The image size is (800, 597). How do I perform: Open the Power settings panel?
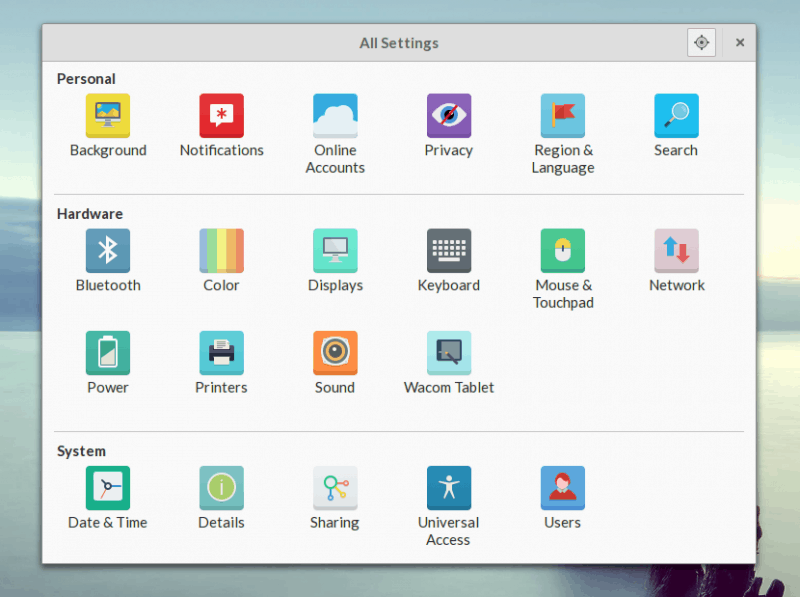108,353
